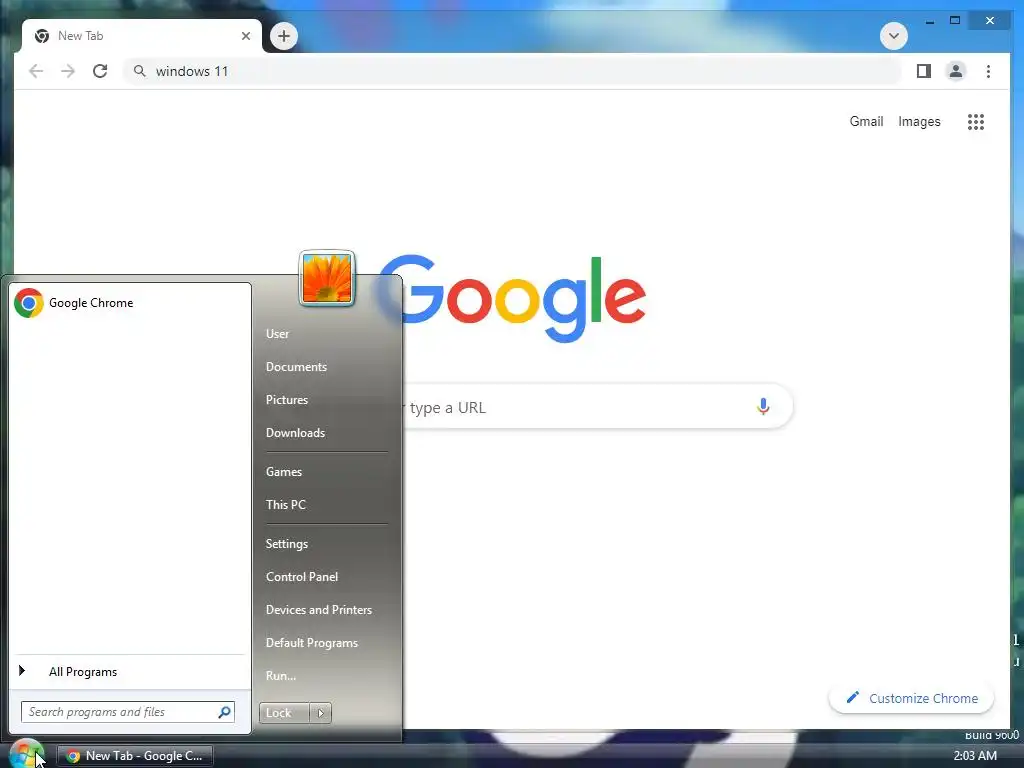Open a new tab with plus button
Viewport: 1024px width, 768px height.
[283, 36]
